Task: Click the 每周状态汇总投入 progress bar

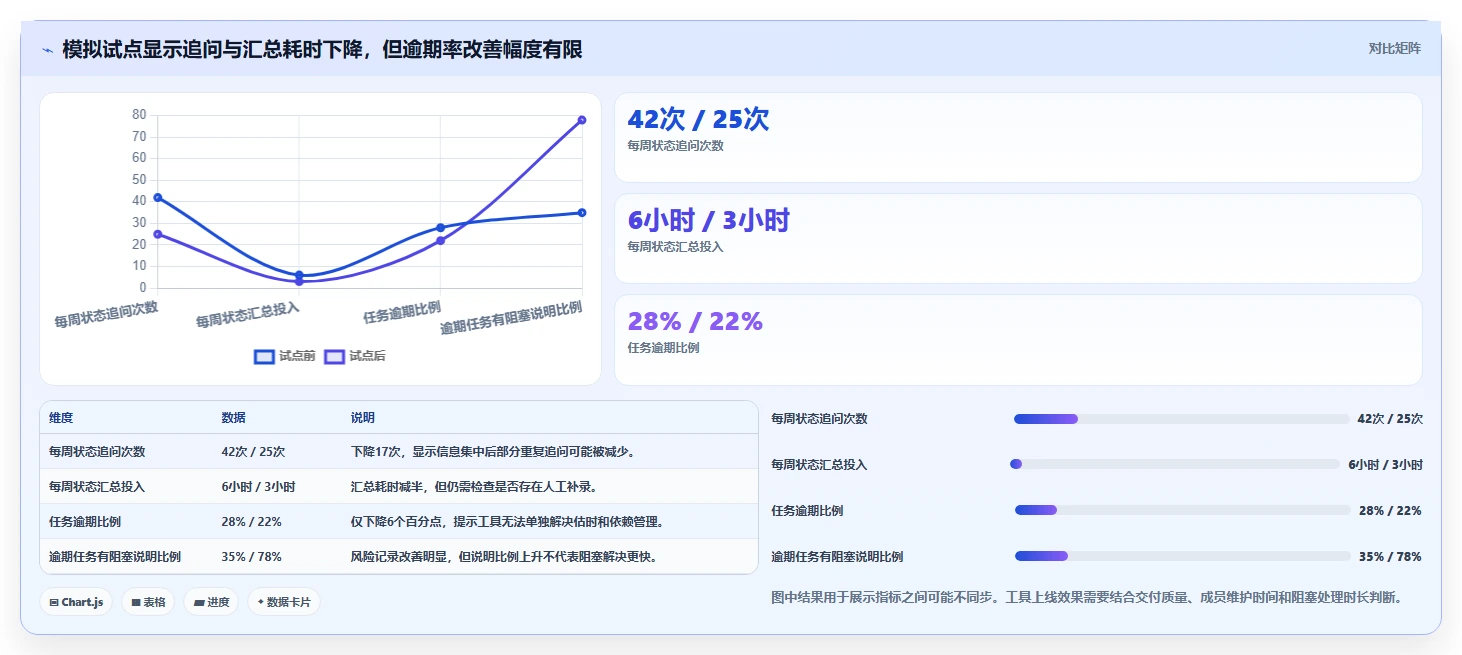Action: click(x=1175, y=464)
